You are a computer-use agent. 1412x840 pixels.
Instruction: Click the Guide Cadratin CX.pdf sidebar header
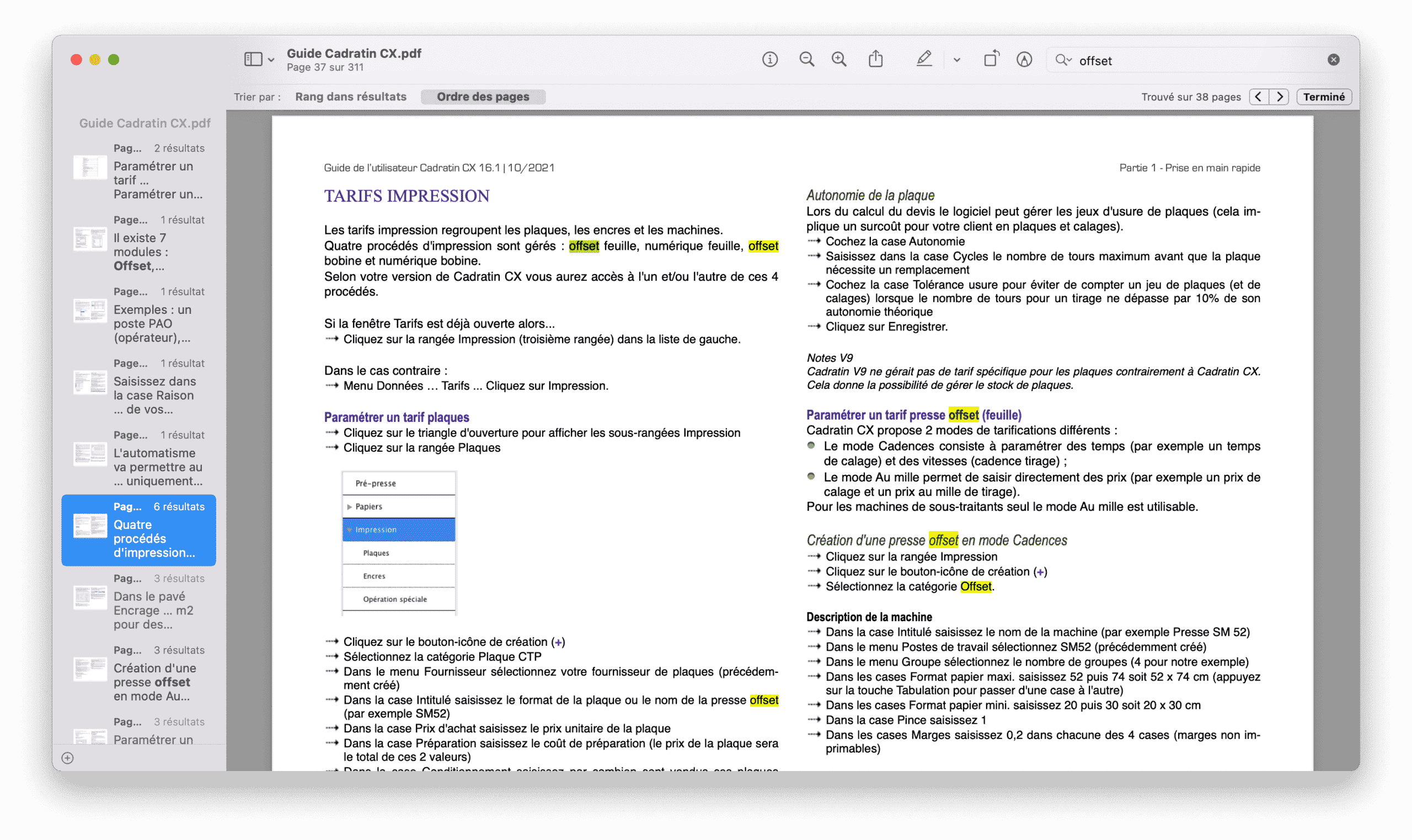tap(145, 124)
